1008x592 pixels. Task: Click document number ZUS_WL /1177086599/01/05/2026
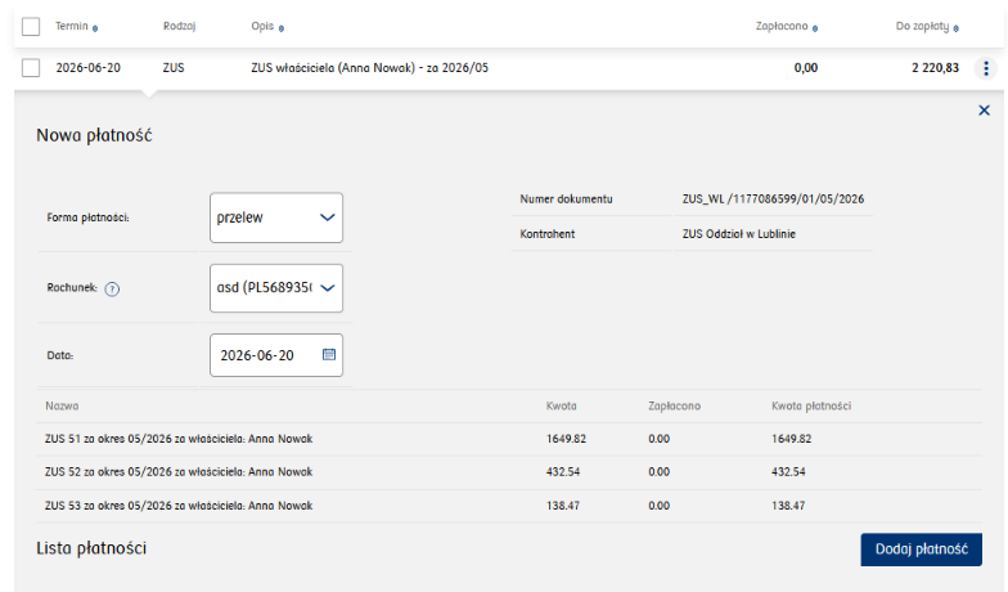pos(773,199)
